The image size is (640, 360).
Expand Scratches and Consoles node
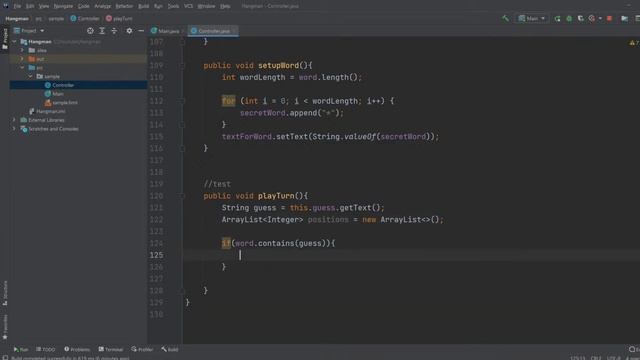[14, 129]
